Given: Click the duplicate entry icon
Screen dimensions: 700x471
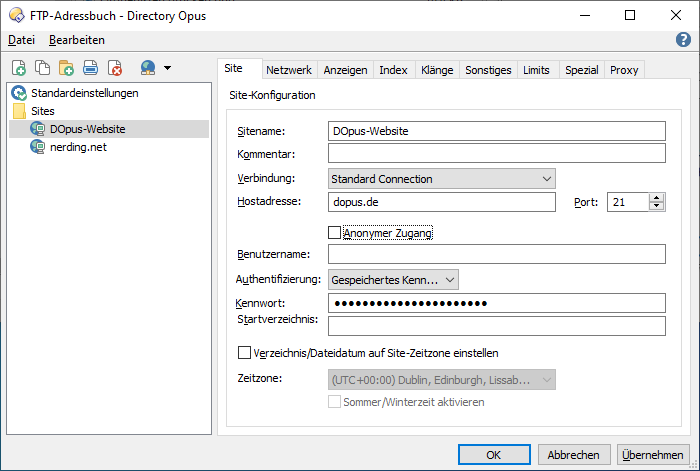Looking at the screenshot, I should 42,68.
